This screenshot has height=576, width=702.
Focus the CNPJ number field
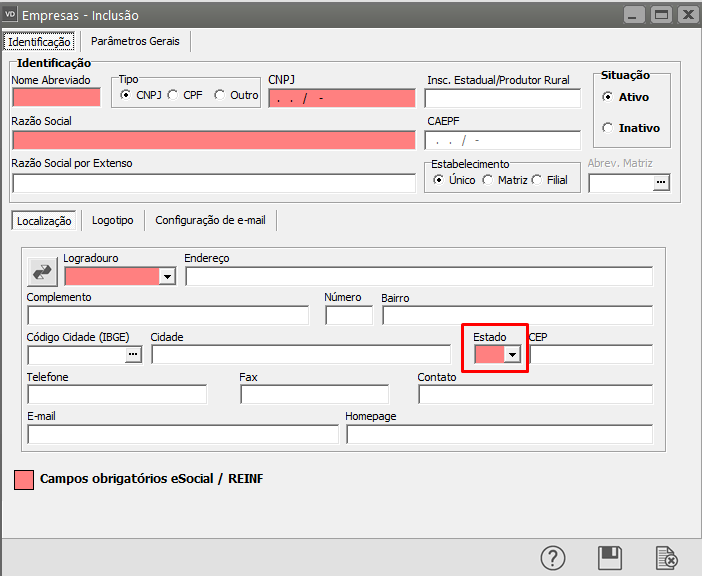click(341, 98)
